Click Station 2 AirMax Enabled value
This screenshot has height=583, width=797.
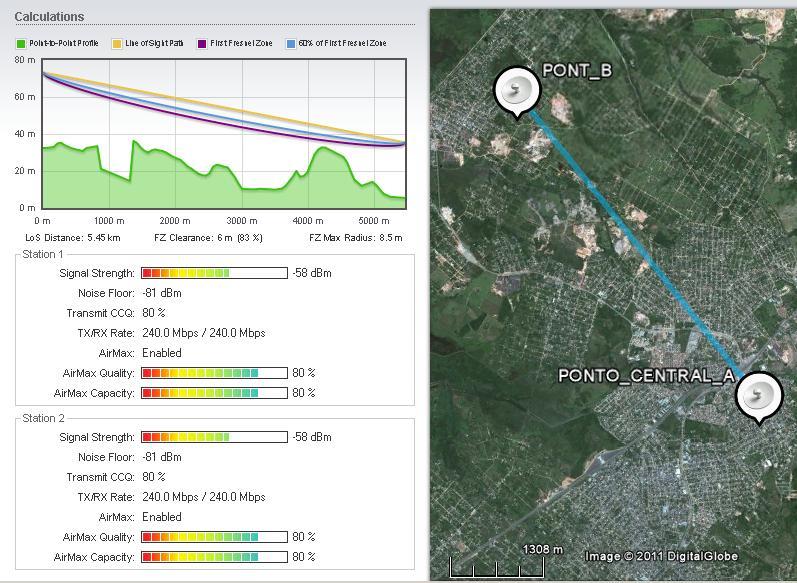tap(162, 517)
